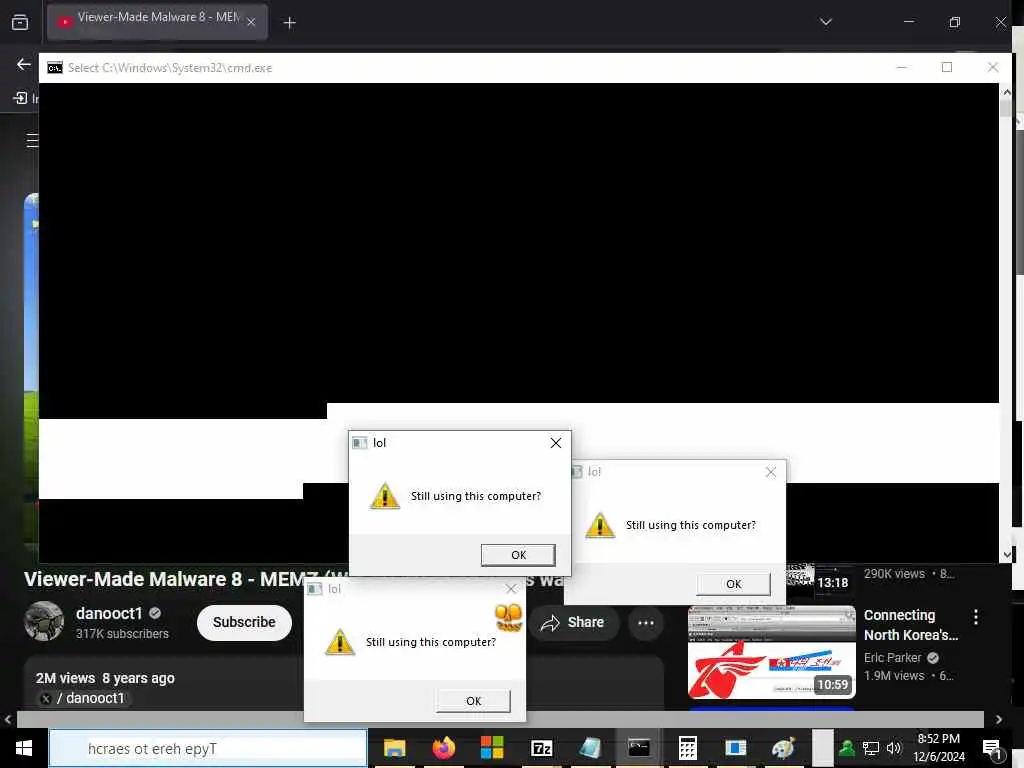
Task: Click the Show Desktop taskbar highlight
Action: 822,748
